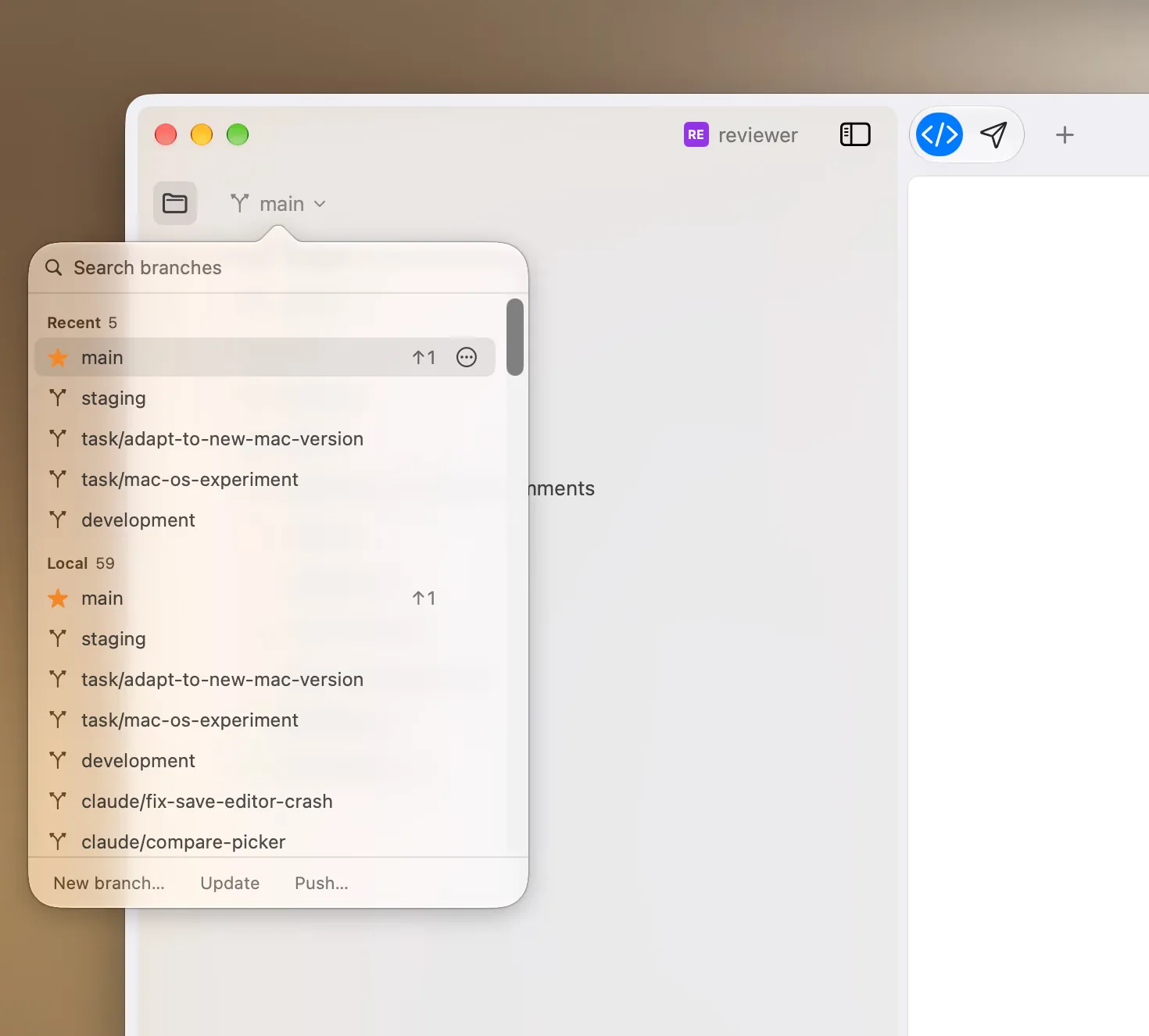
Task: Click branch icon beside claude/compare-picker
Action: coord(58,841)
